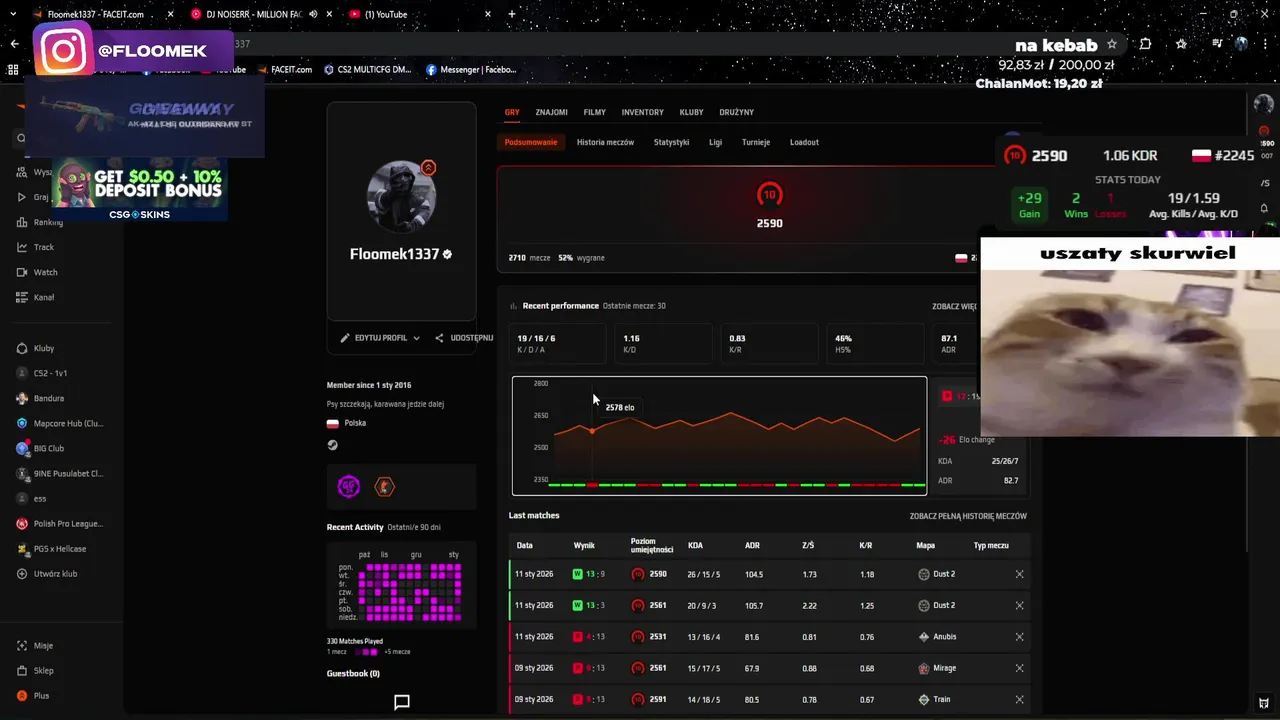The image size is (1280, 720).
Task: Switch to the GRY tab
Action: [512, 112]
